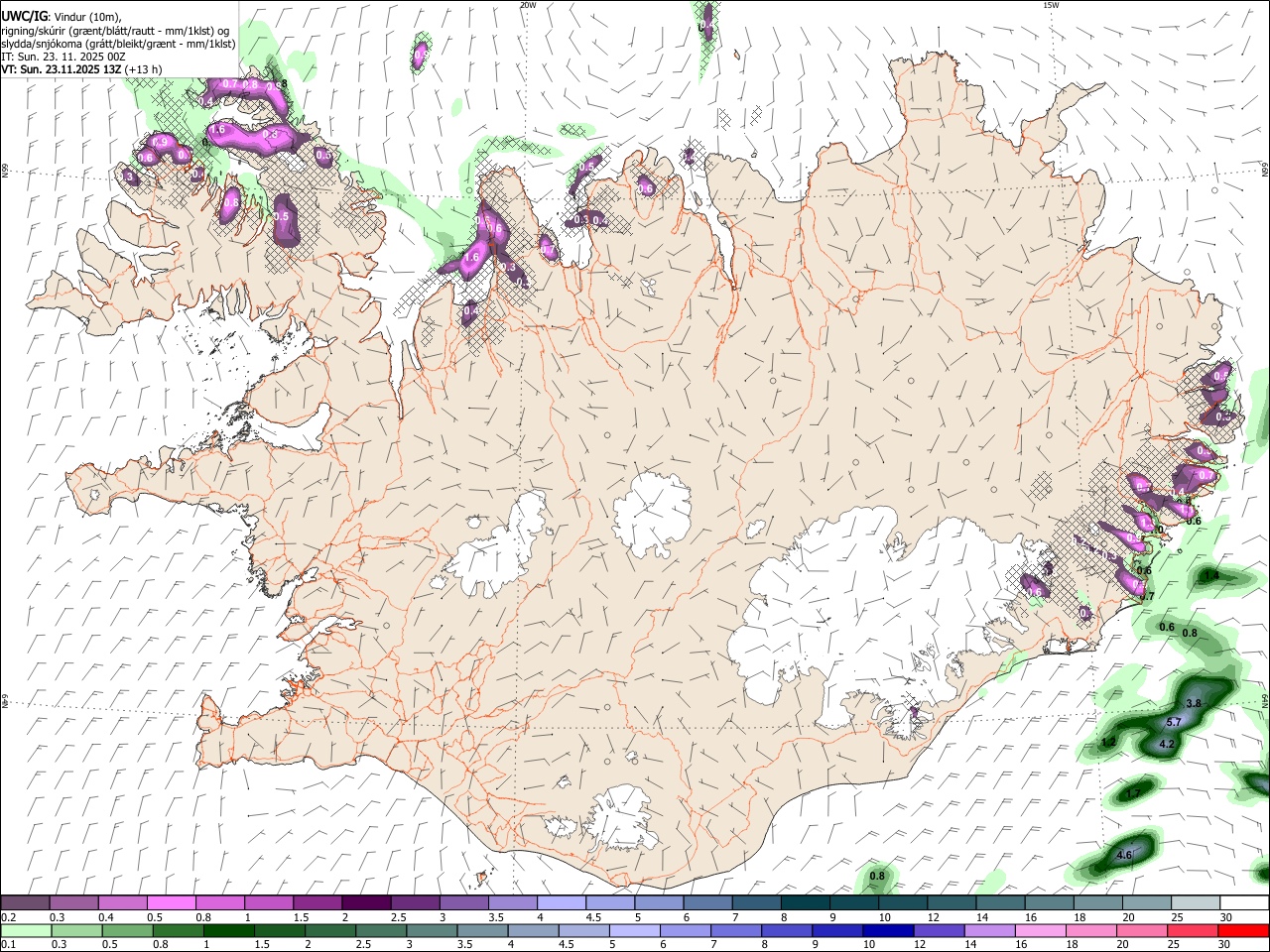
Task: Pick the royal blue rain swatch between 9 and 10
Action: 838,930
